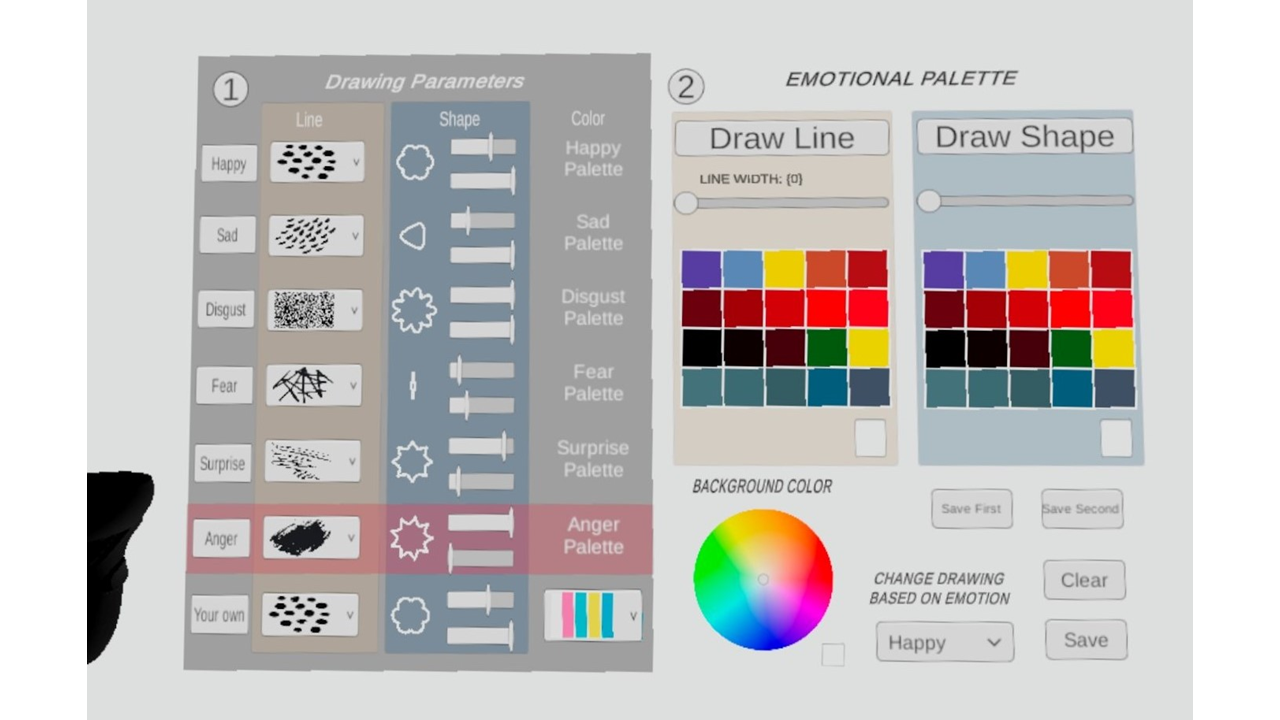Click the Happy Palette label

click(593, 158)
